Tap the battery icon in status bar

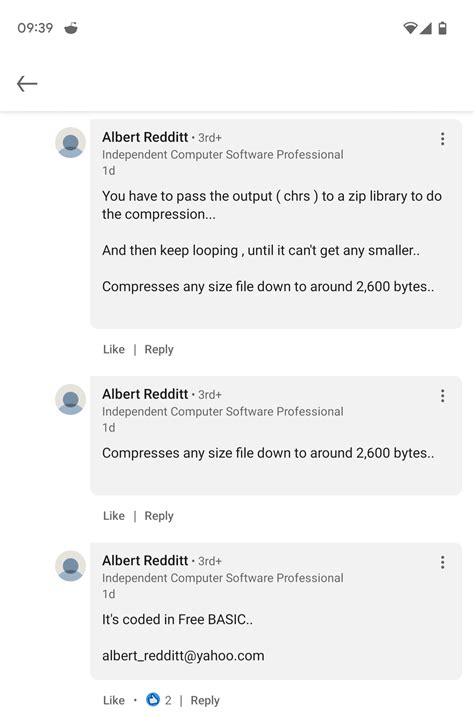(x=442, y=28)
